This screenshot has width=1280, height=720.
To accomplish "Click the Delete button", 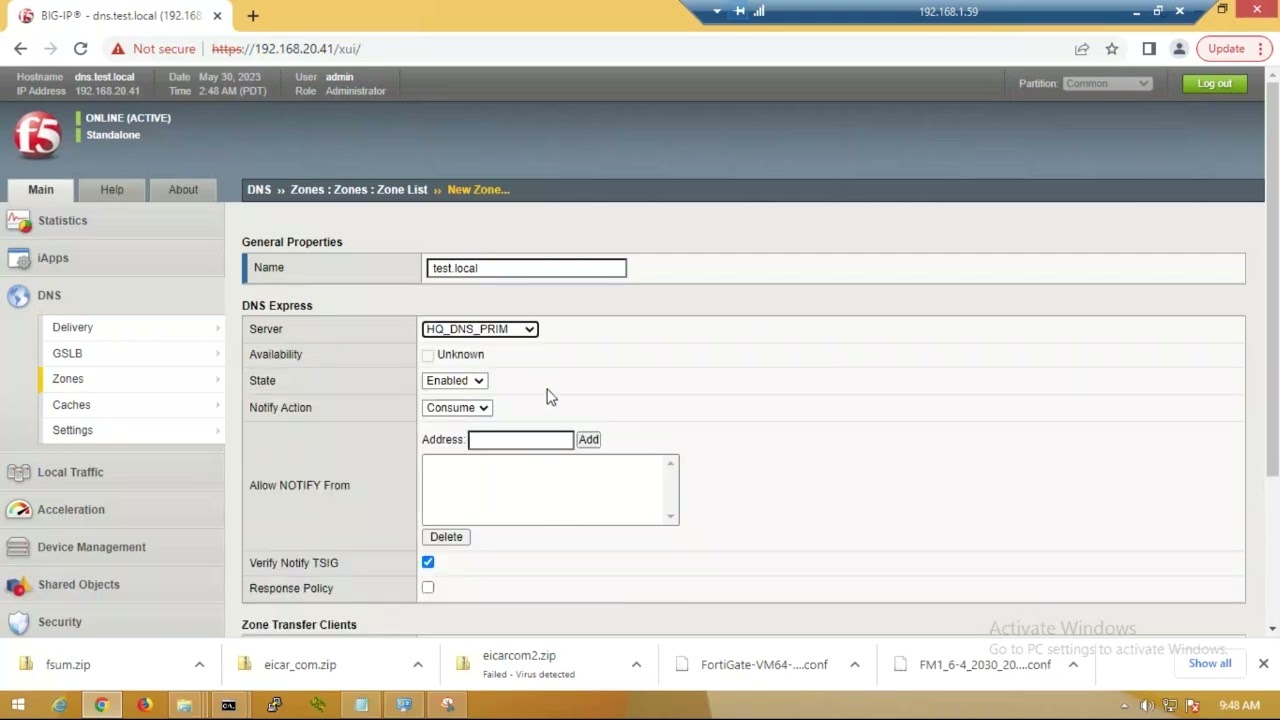I will coord(446,537).
